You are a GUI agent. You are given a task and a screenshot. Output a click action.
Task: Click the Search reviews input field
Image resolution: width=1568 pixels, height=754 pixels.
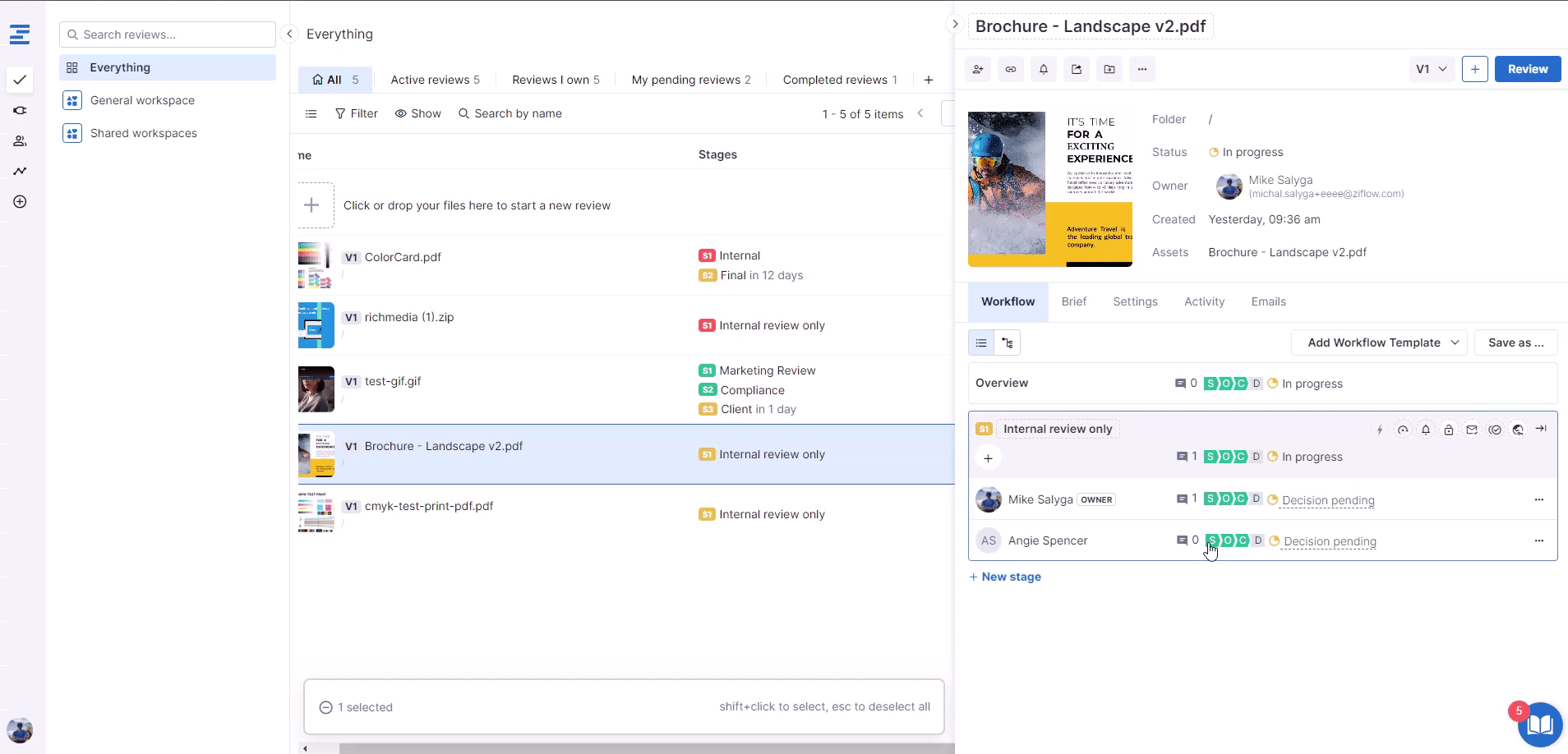[168, 34]
